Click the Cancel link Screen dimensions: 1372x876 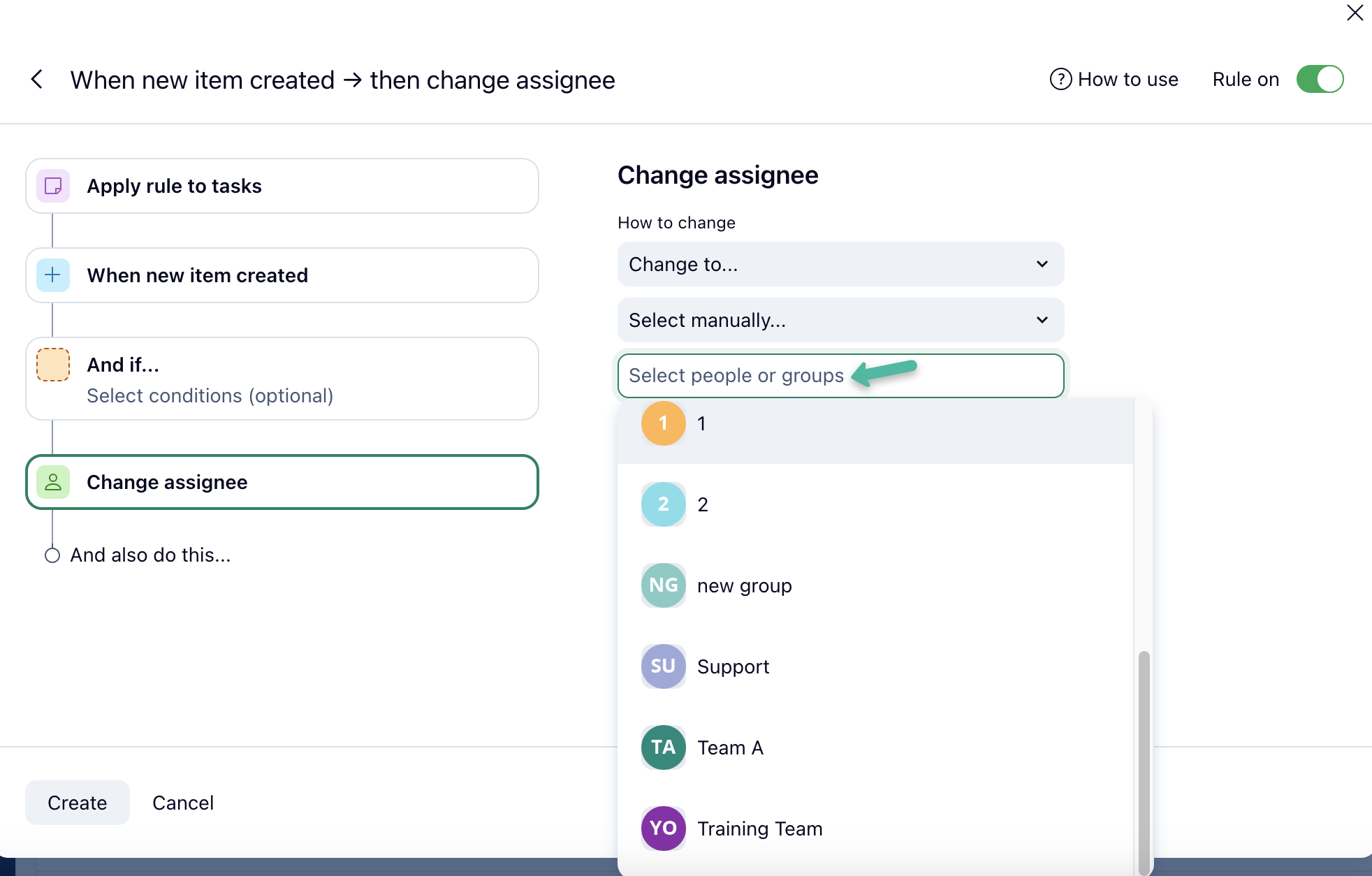point(183,803)
